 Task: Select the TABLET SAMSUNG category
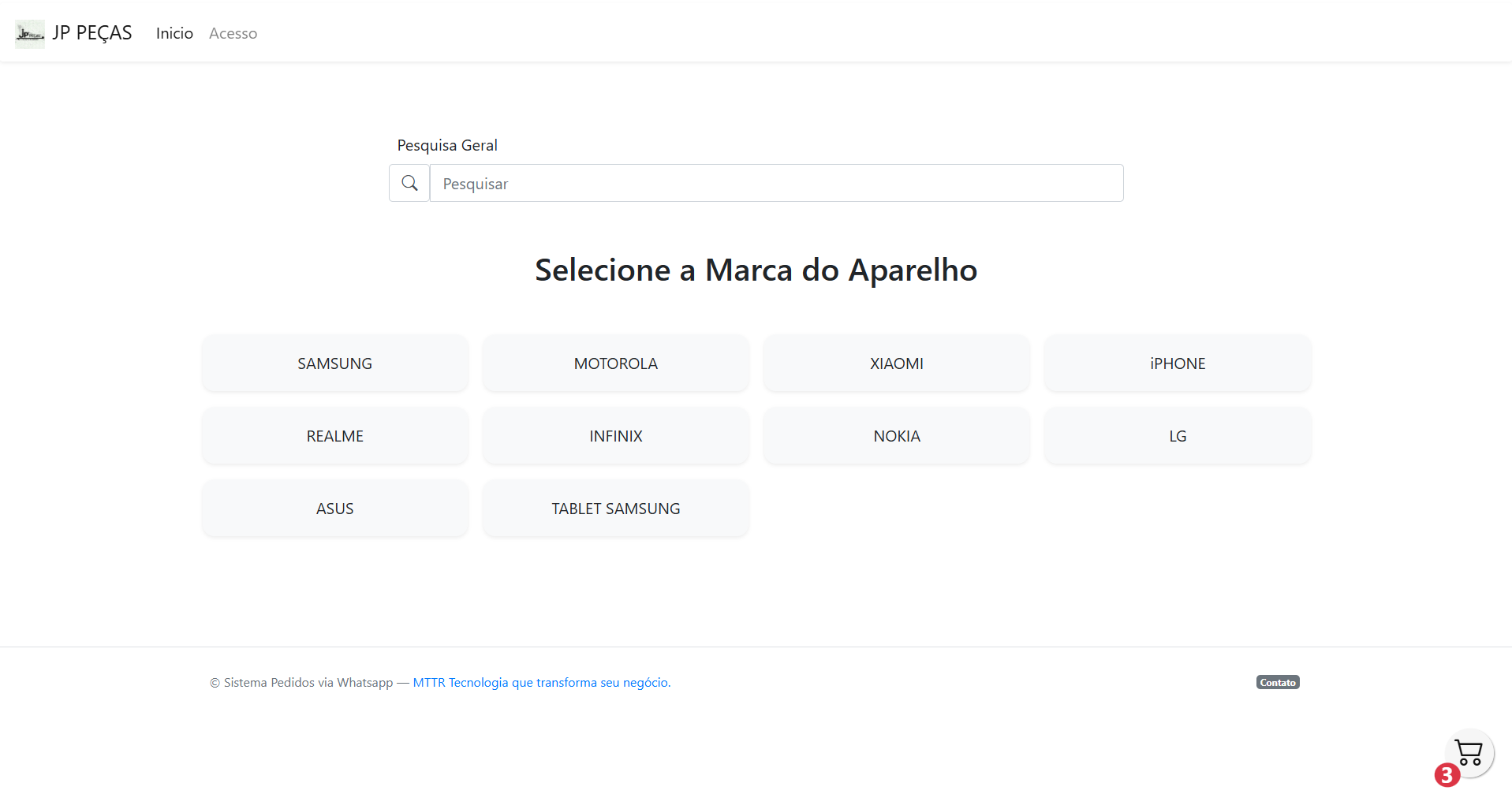(x=615, y=508)
